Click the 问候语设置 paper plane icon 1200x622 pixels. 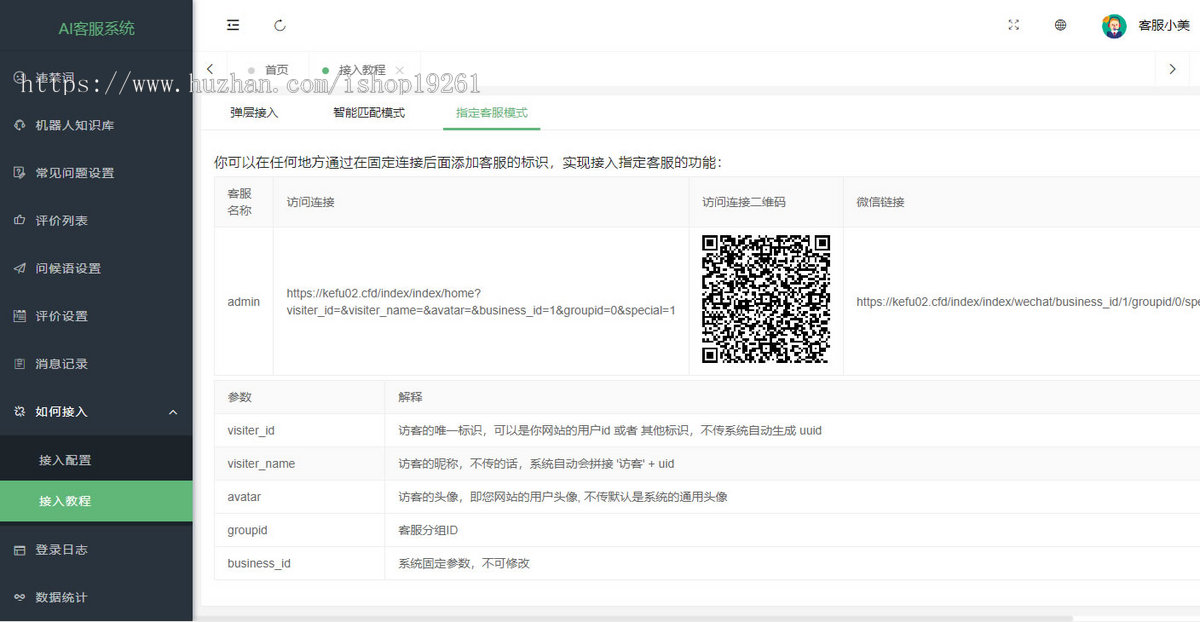coord(19,268)
